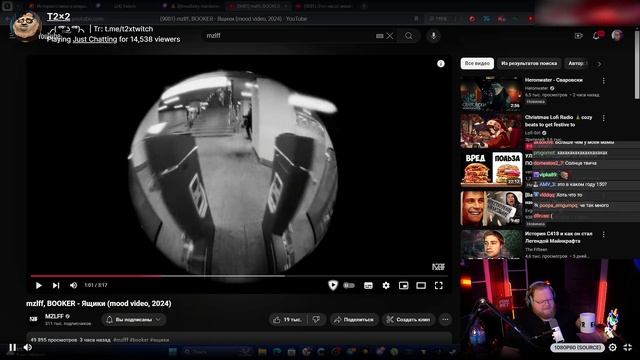Exit Twitch player fullscreen mode

(628, 347)
